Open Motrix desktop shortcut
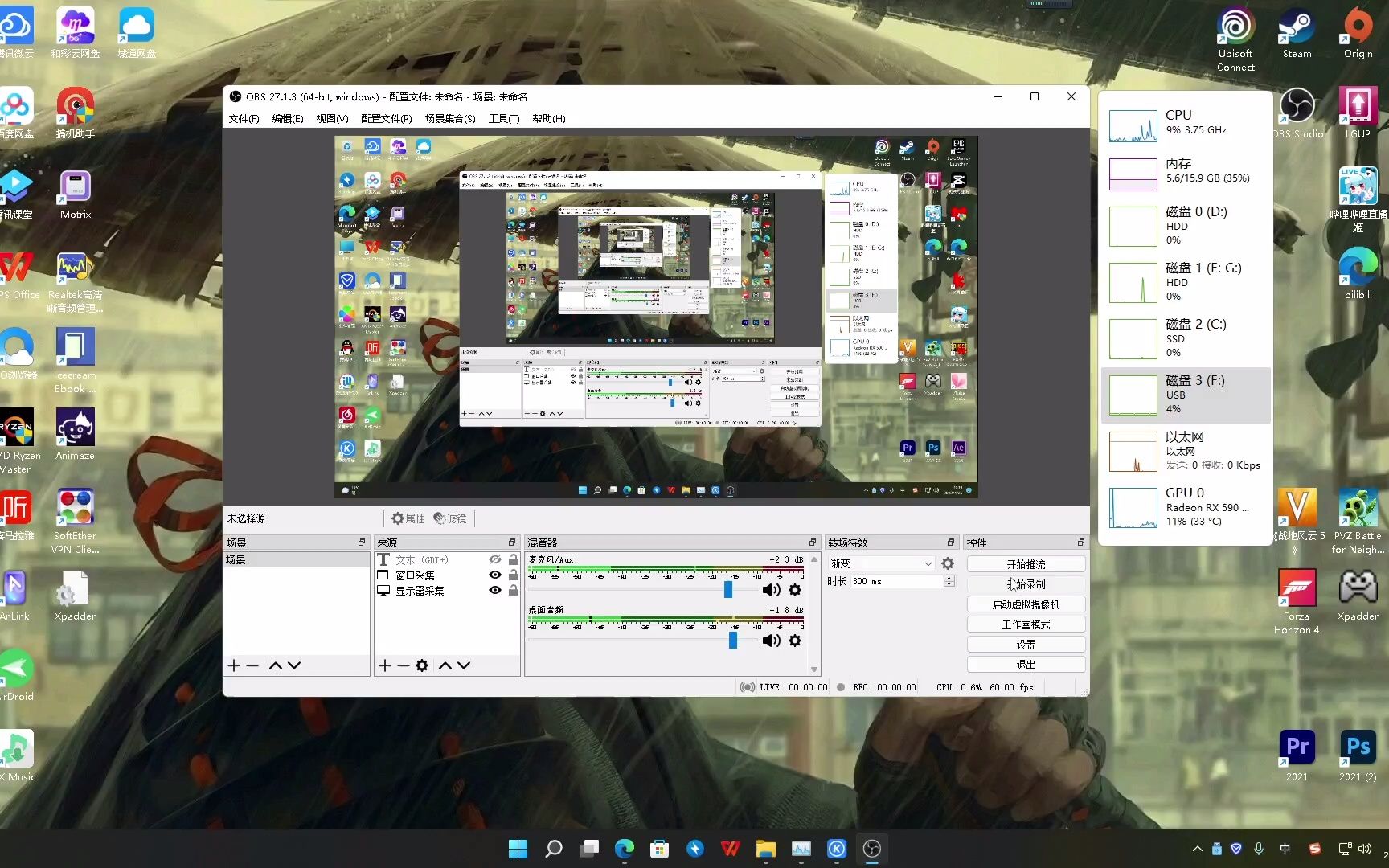This screenshot has width=1389, height=868. pos(76,194)
